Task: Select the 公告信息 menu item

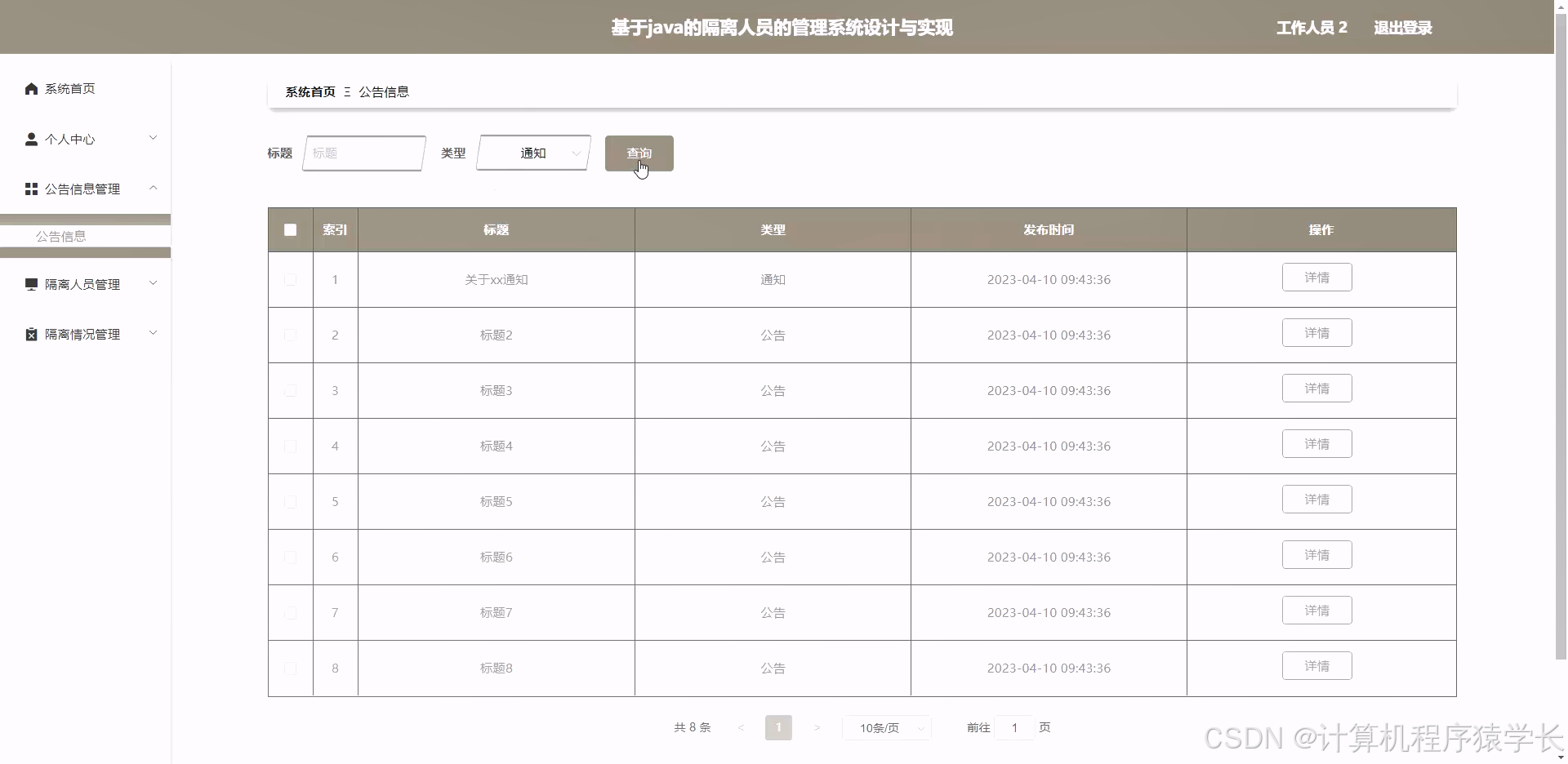Action: 61,236
